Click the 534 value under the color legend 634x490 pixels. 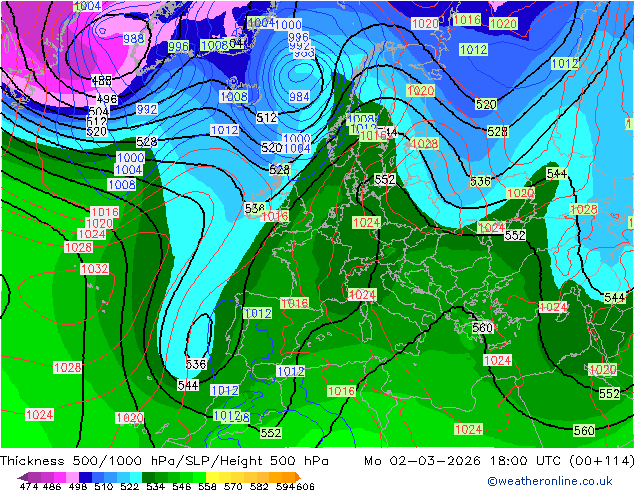[156, 486]
